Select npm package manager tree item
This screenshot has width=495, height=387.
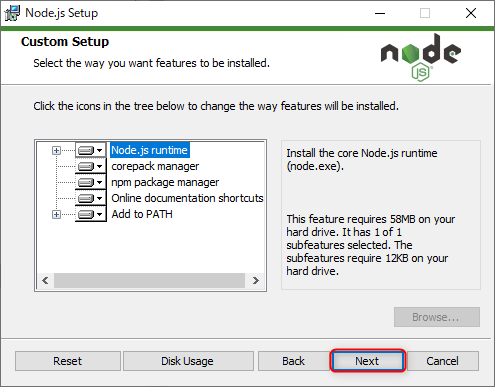(x=165, y=182)
